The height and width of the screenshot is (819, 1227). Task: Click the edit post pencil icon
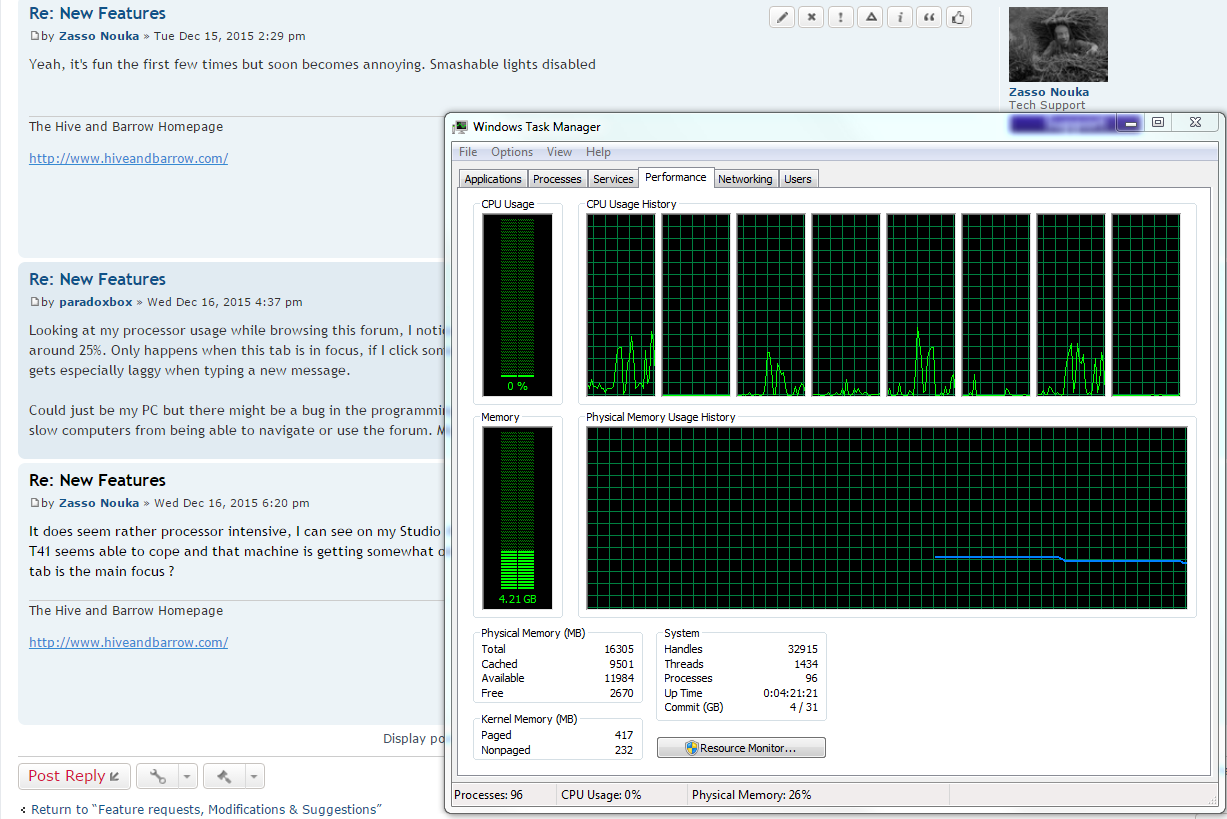(783, 17)
